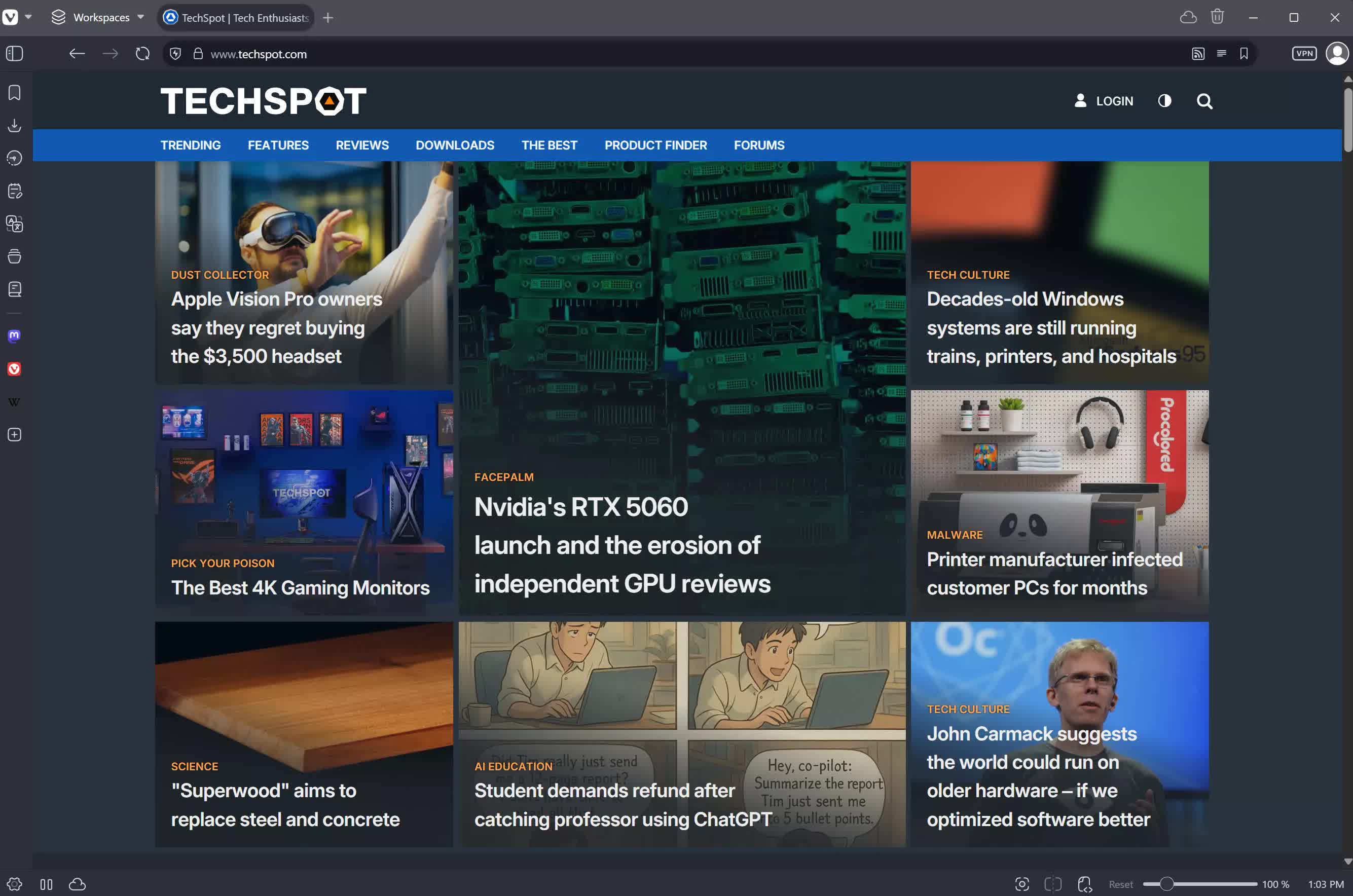Image resolution: width=1353 pixels, height=896 pixels.
Task: Click the Capture page camera icon
Action: 1022,884
